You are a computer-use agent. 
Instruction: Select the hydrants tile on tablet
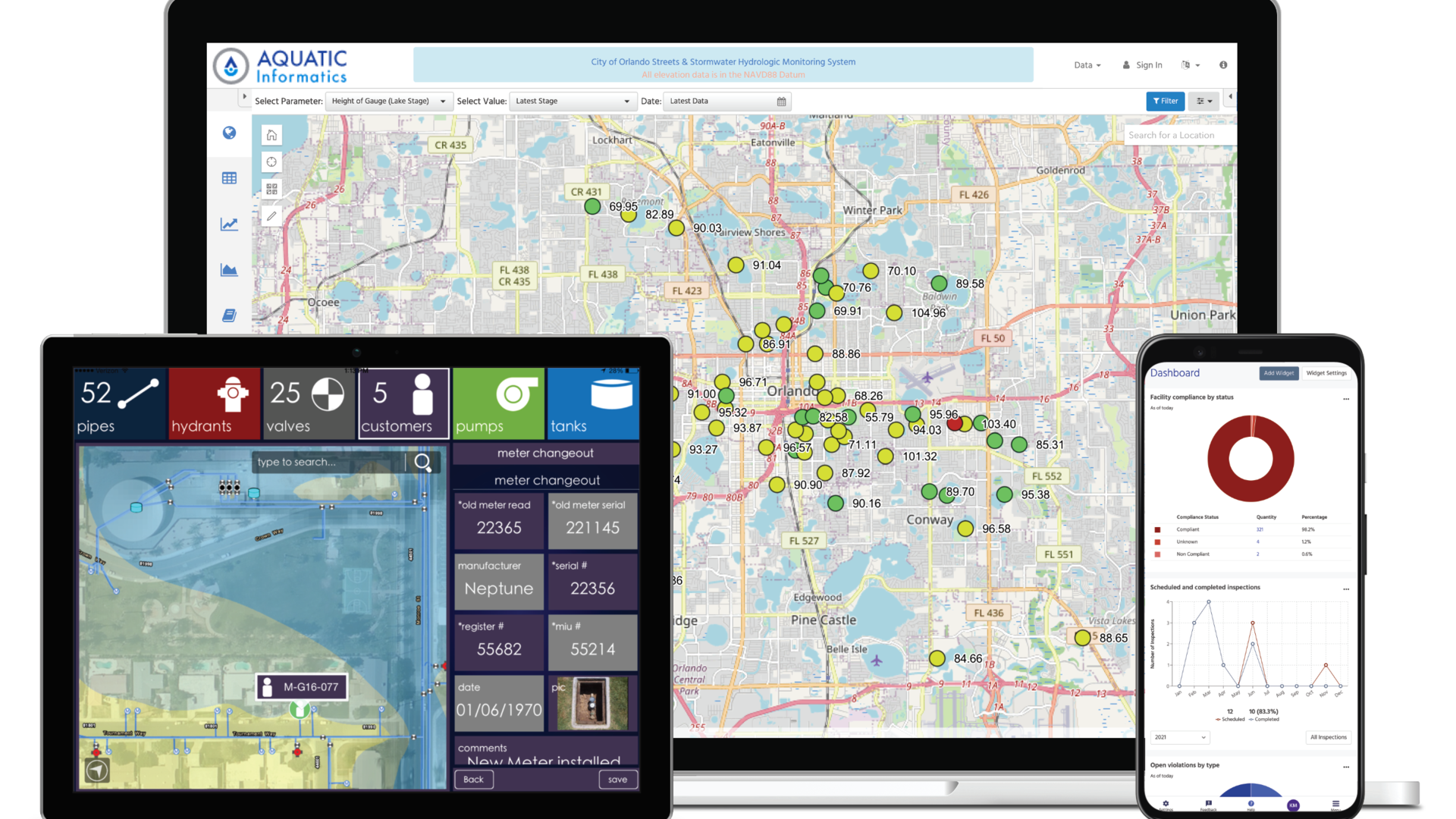tap(214, 403)
